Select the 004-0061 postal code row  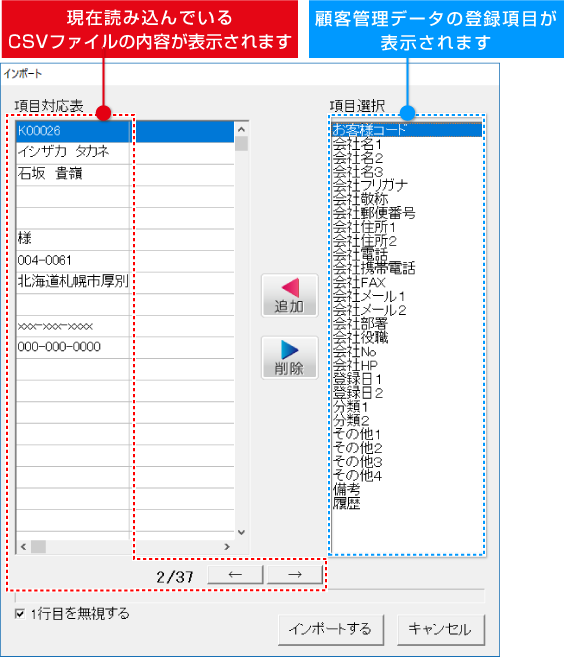pos(125,261)
